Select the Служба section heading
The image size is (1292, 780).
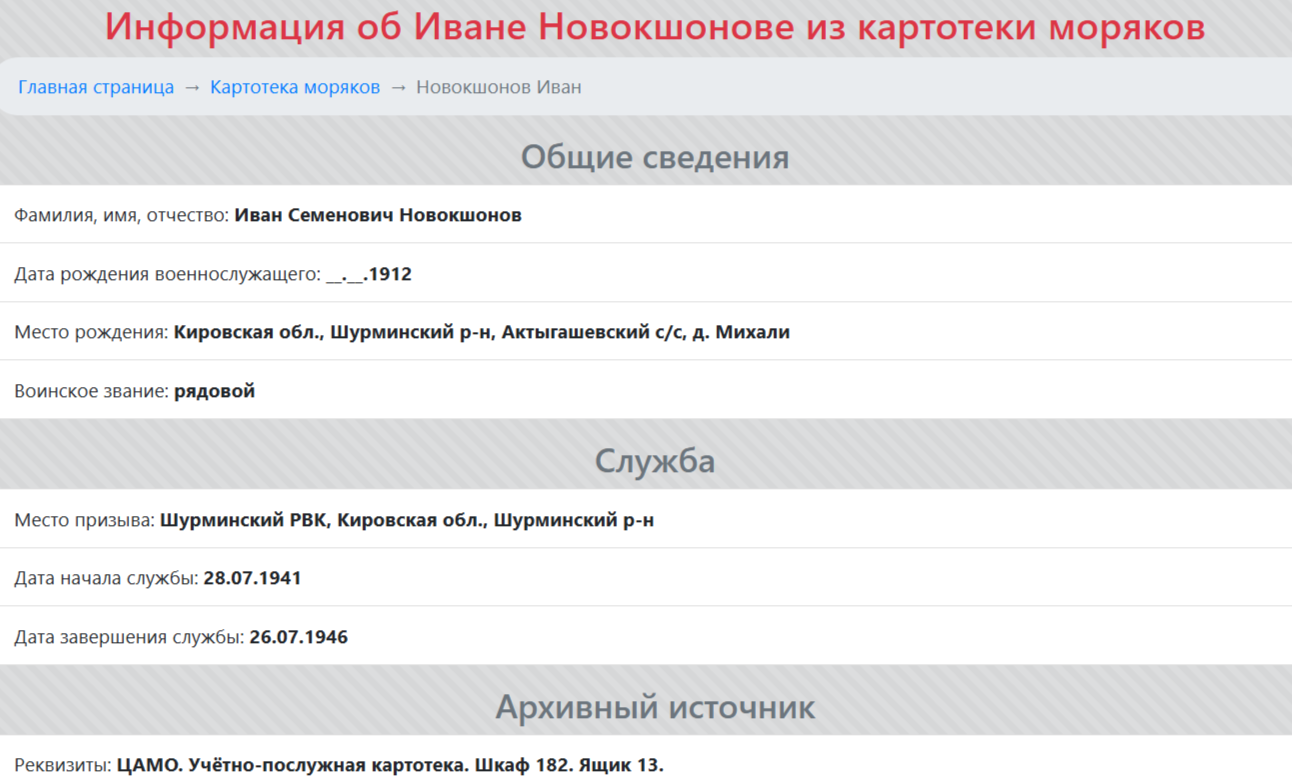(x=655, y=461)
